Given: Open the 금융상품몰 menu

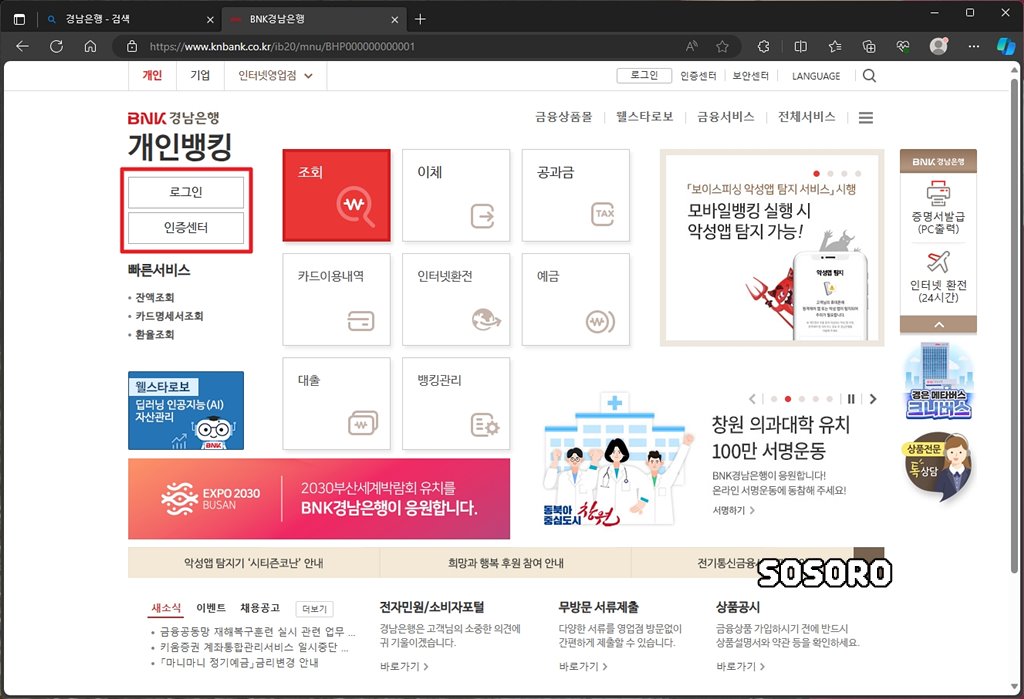Looking at the screenshot, I should pos(564,117).
